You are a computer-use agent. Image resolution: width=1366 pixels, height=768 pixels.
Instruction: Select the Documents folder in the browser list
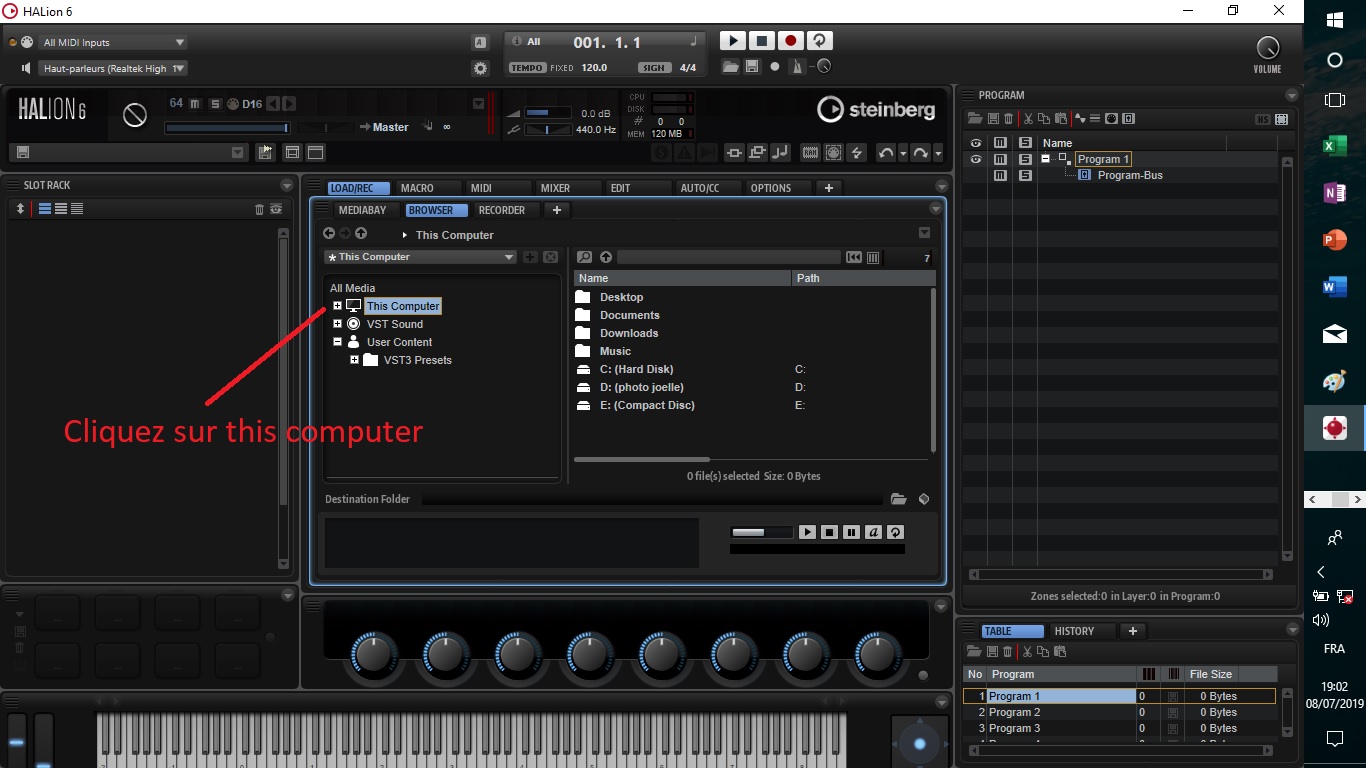click(x=629, y=315)
